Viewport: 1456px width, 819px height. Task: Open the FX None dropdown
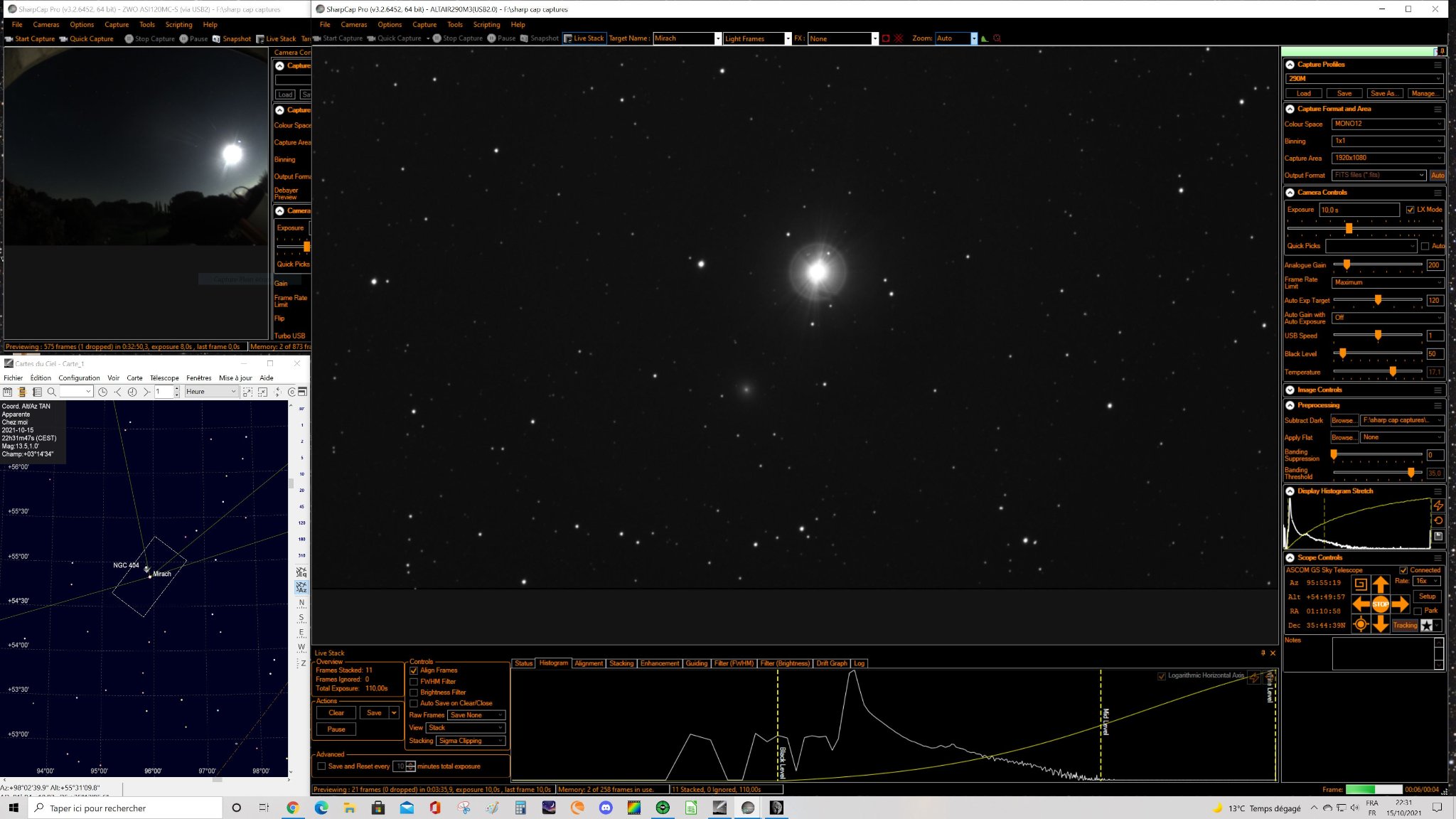pyautogui.click(x=843, y=38)
